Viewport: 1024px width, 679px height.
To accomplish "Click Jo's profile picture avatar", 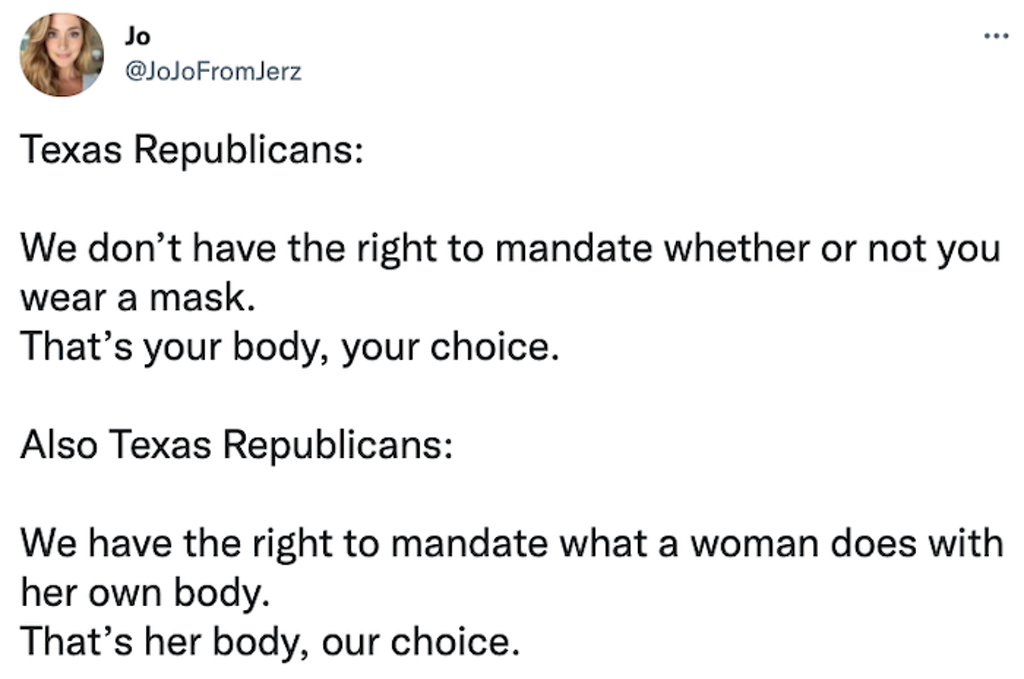I will point(61,54).
